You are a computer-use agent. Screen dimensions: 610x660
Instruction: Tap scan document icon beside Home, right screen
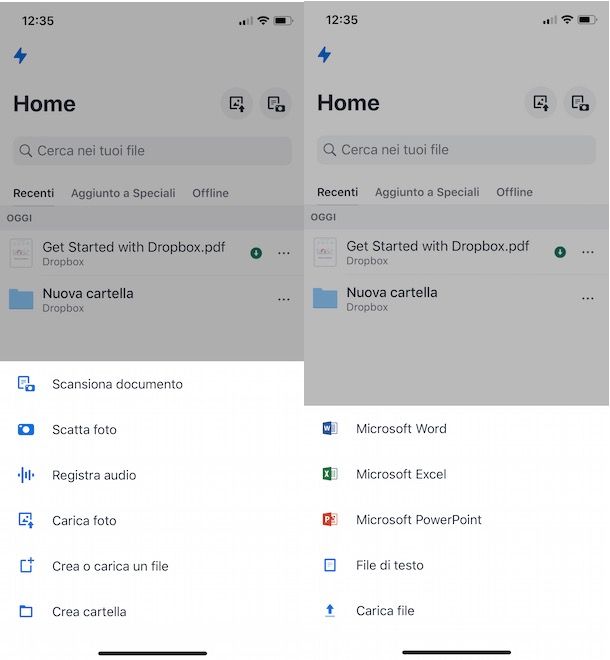[x=580, y=103]
